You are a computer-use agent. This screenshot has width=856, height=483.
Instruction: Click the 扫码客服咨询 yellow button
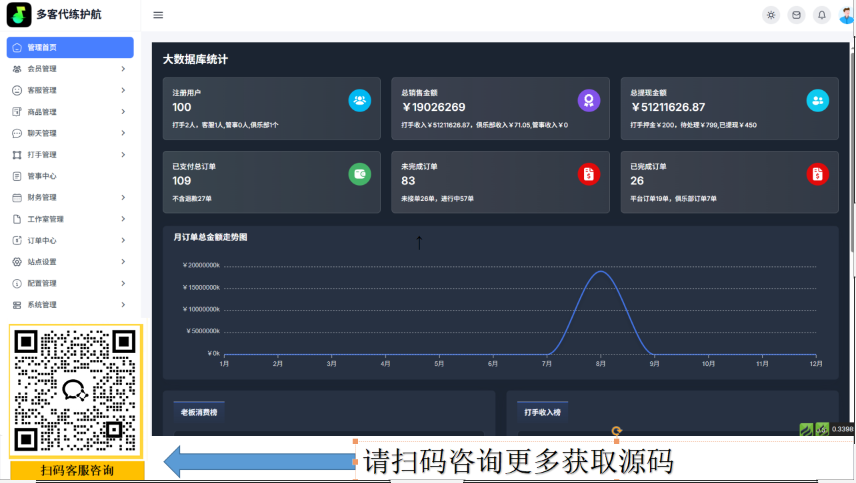point(77,470)
